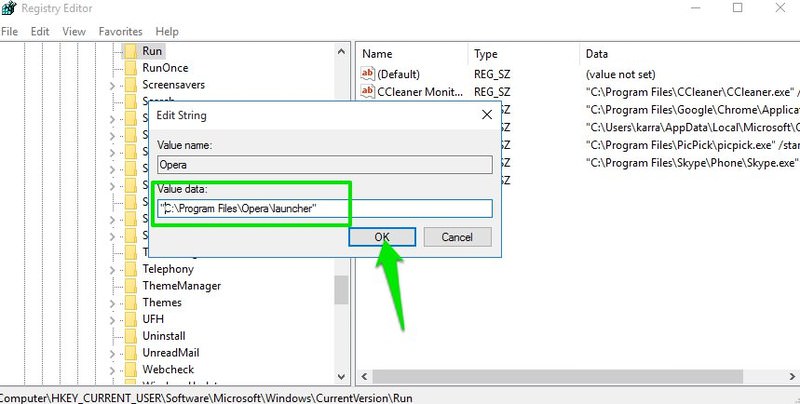The image size is (800, 404).
Task: Click the karra AppData data path
Action: click(x=692, y=128)
